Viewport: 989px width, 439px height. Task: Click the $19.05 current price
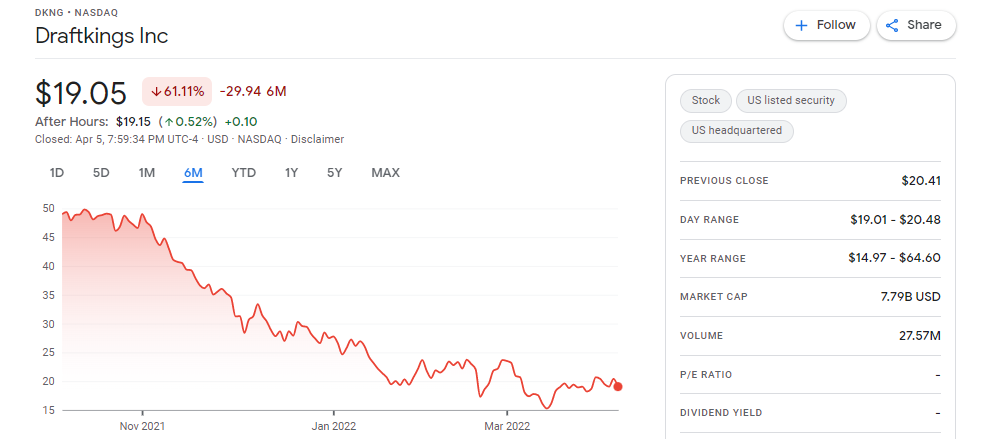81,93
